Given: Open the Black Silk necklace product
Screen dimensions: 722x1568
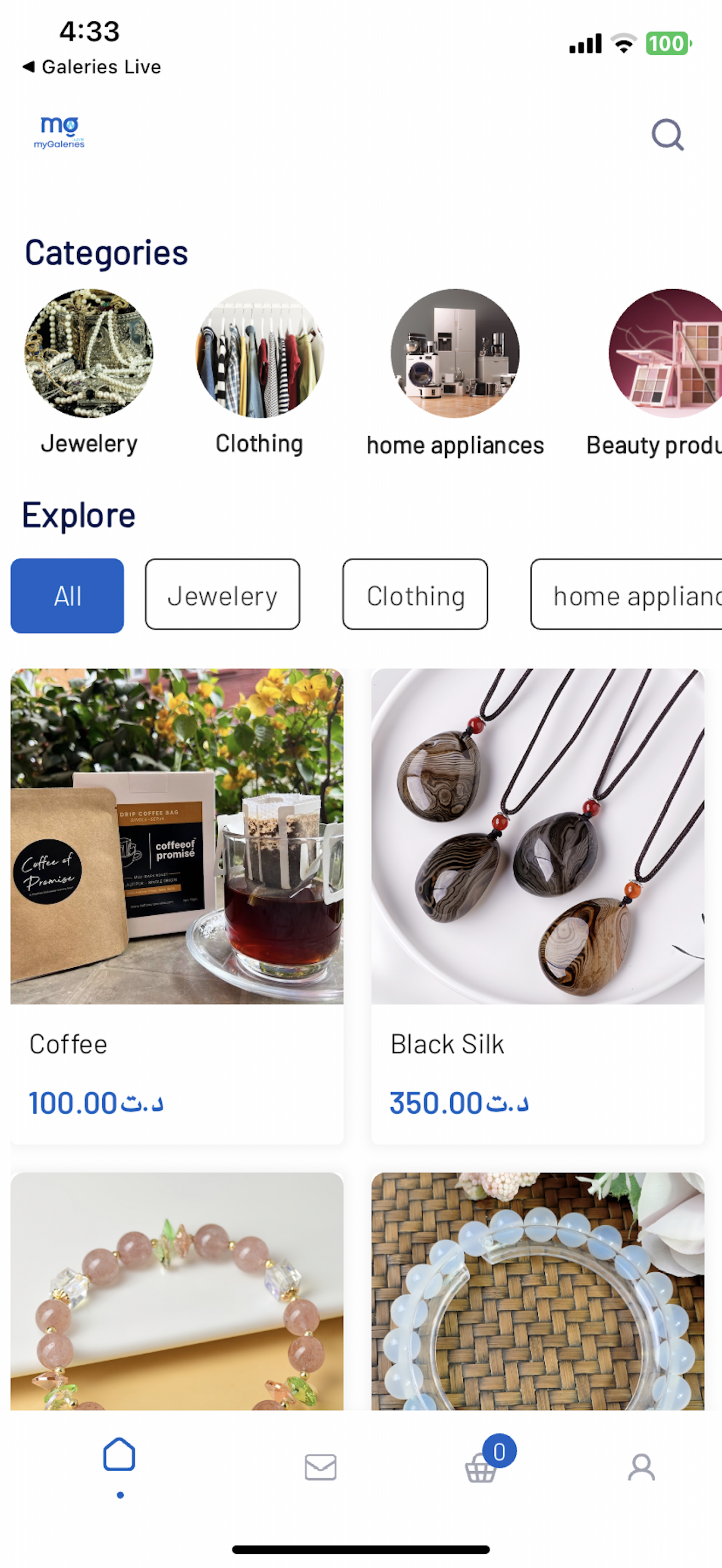Looking at the screenshot, I should click(x=538, y=906).
